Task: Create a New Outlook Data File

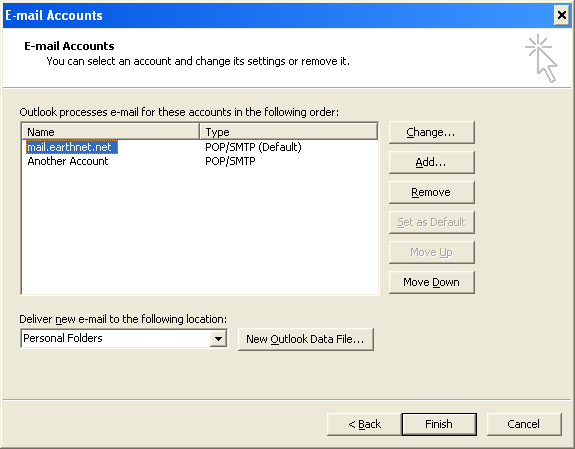Action: pos(306,339)
